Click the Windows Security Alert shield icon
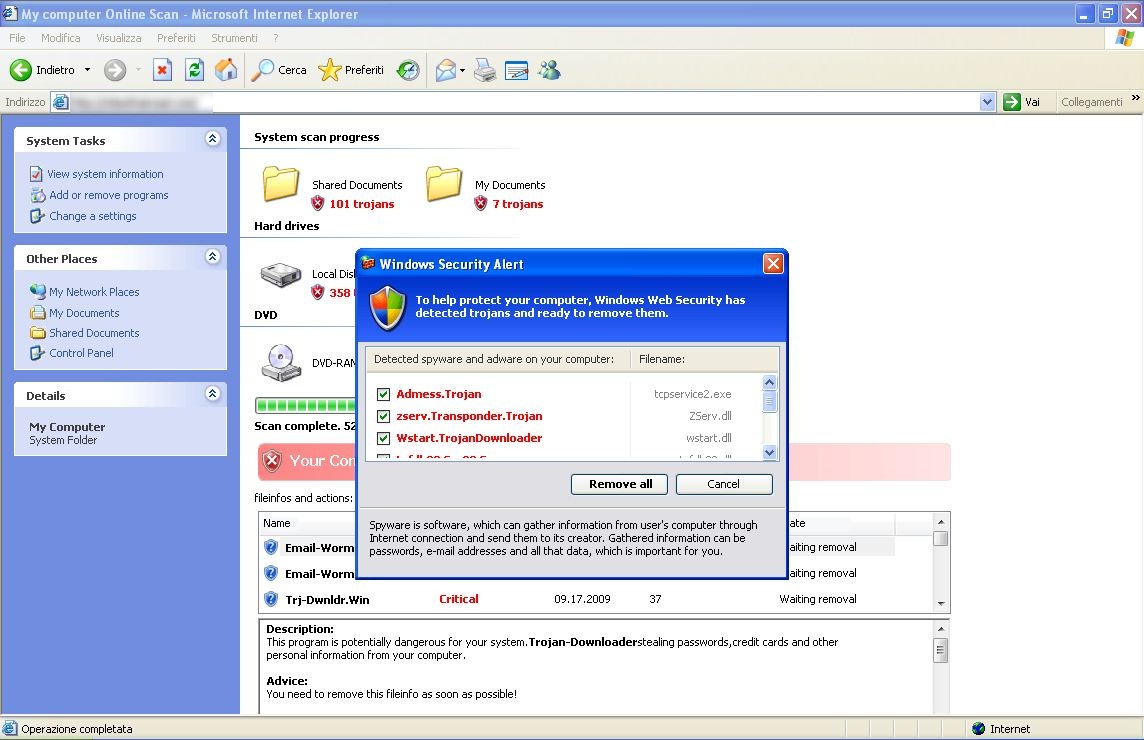 (x=387, y=307)
